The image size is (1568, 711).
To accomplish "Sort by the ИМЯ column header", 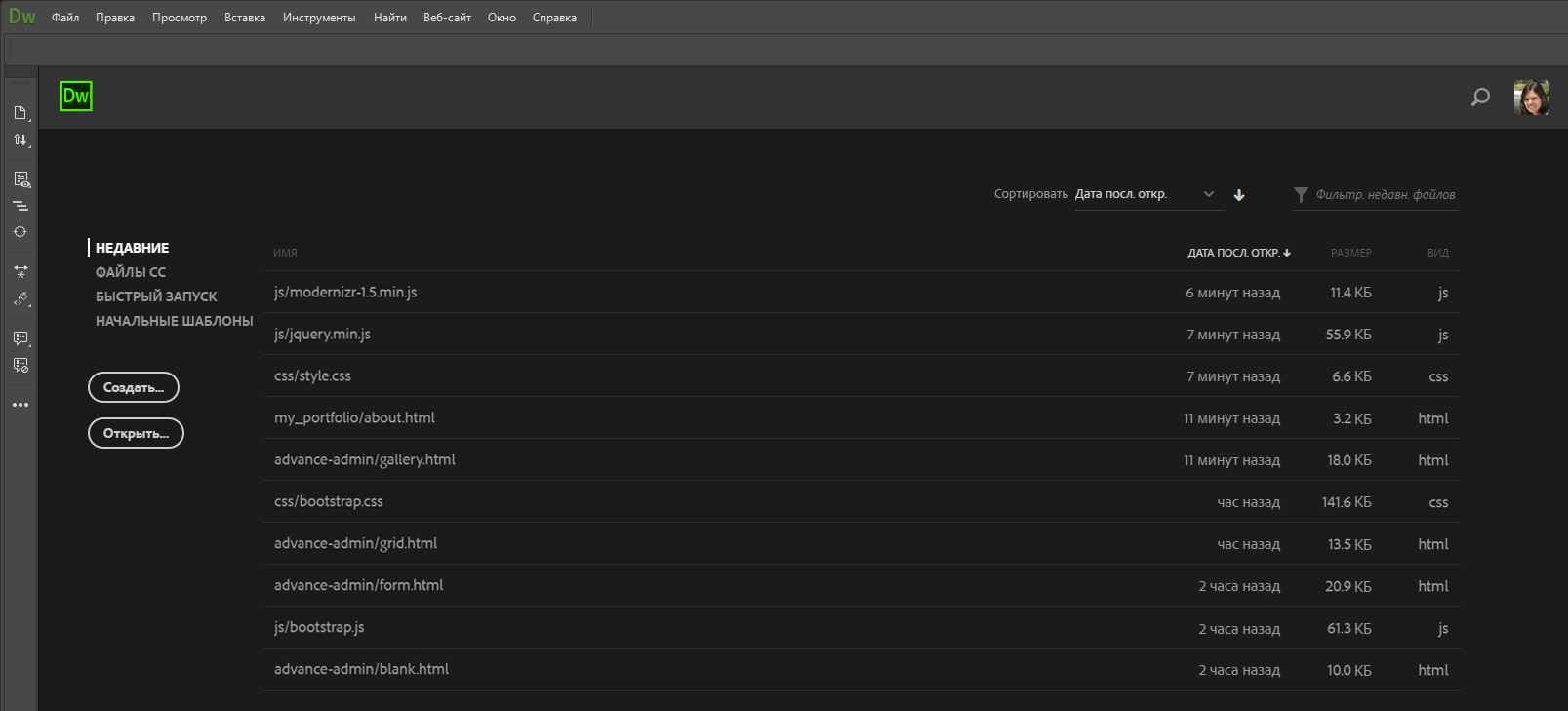I will (x=285, y=253).
